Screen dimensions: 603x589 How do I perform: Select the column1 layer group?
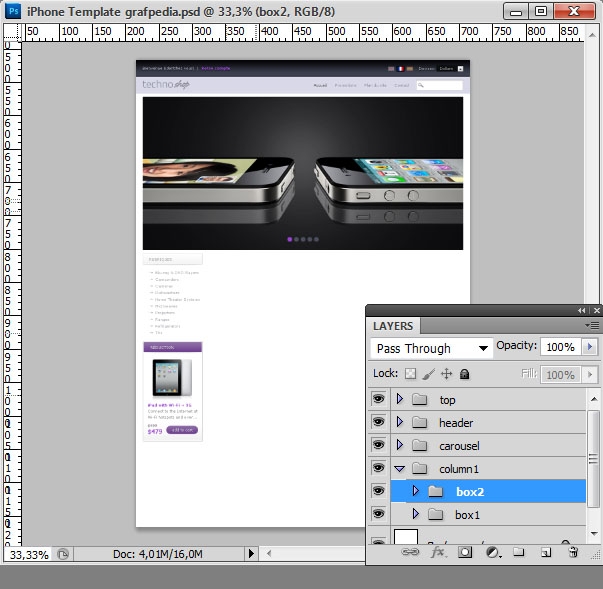click(488, 468)
